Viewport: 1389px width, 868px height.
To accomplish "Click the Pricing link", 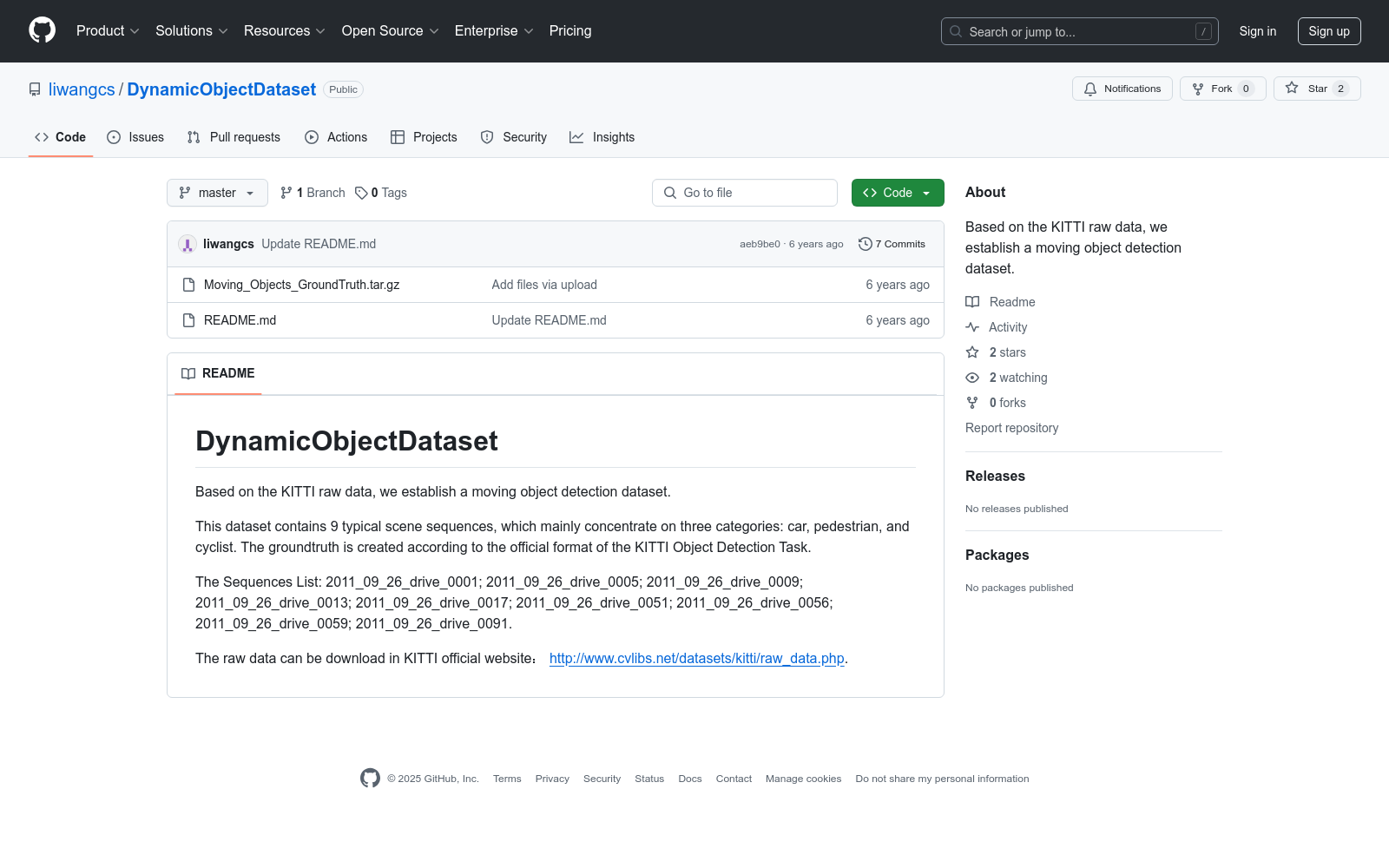I will click(x=570, y=30).
